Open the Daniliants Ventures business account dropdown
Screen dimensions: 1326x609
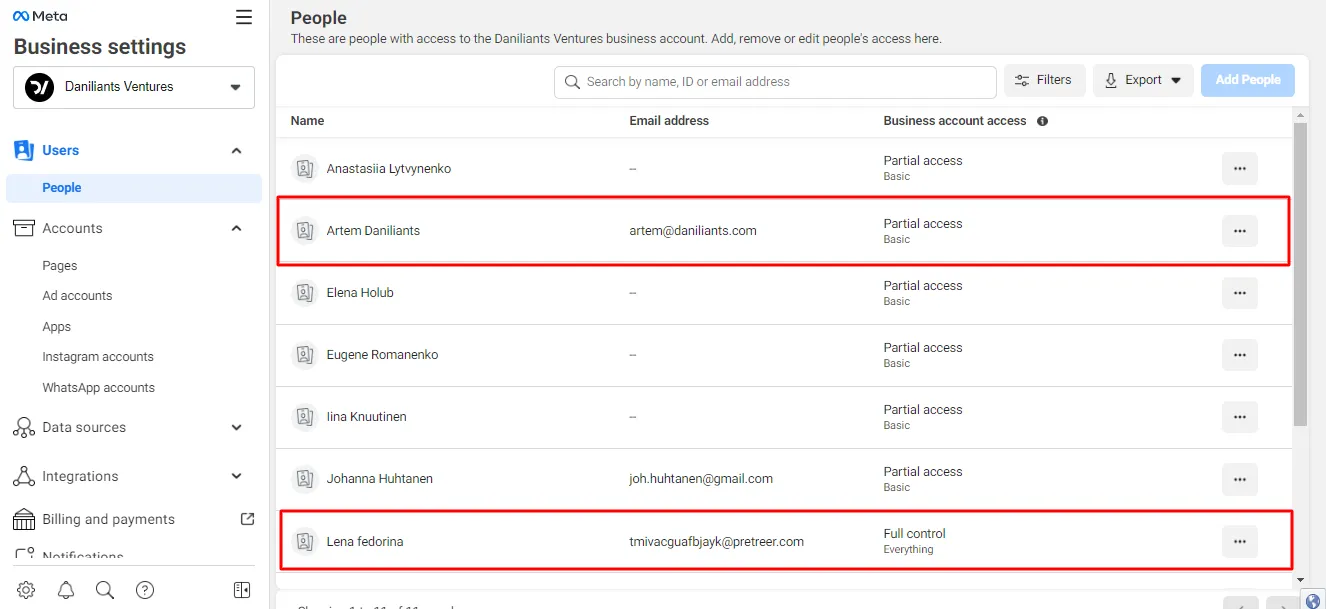[x=134, y=87]
